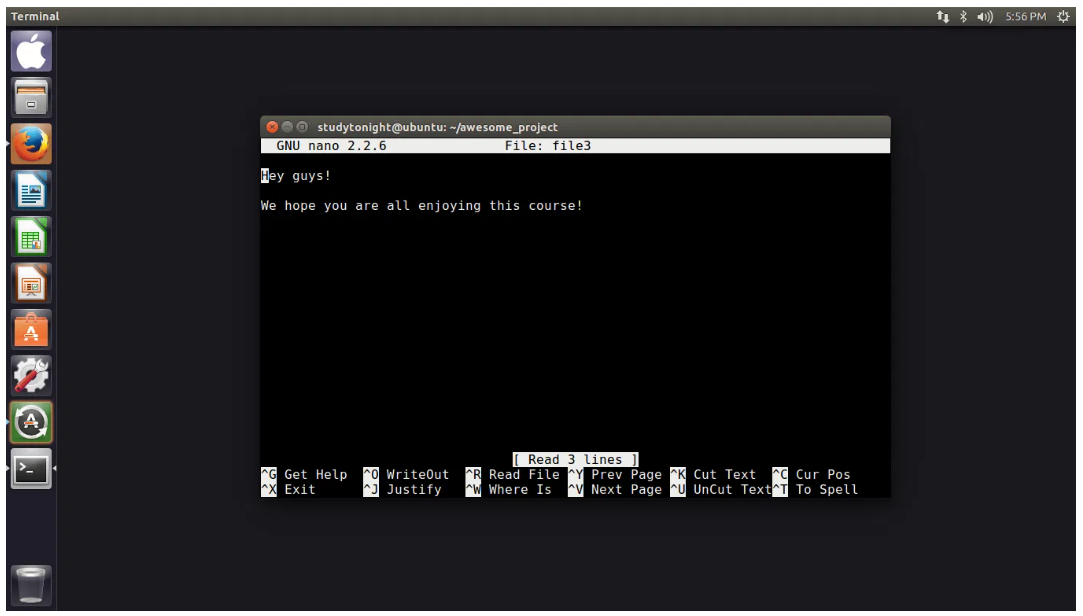Click the Terminal label in top panel

click(x=35, y=16)
